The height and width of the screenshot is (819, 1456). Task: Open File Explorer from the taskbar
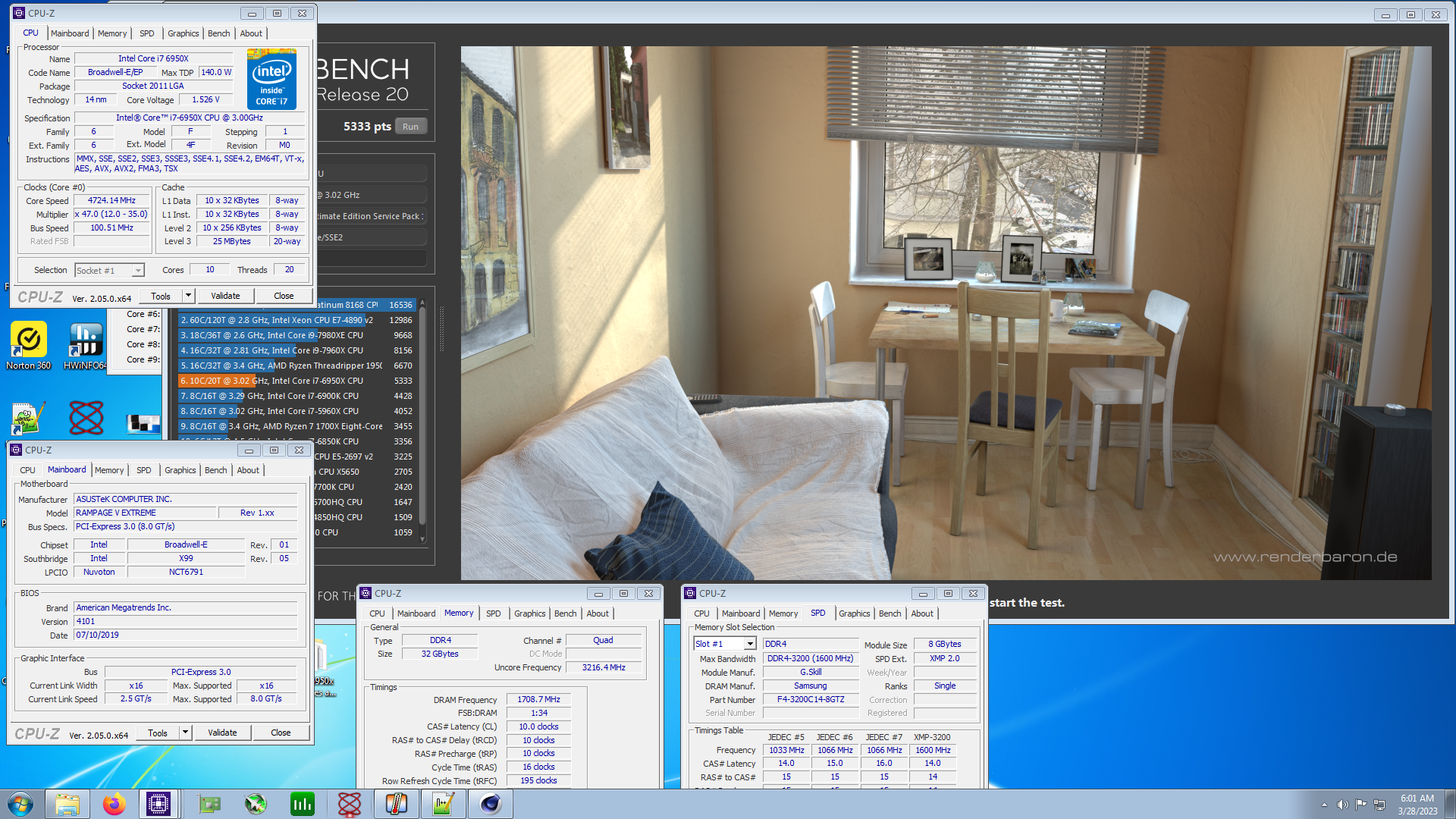(67, 804)
